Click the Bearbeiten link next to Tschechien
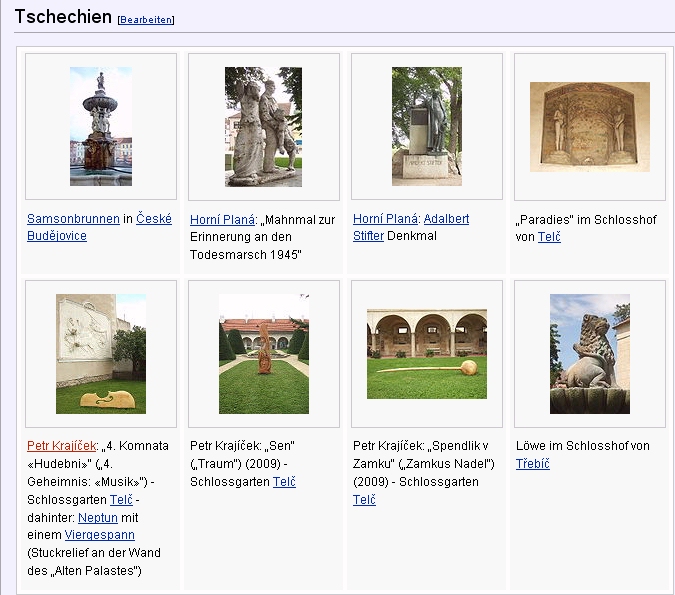This screenshot has width=675, height=595. (x=146, y=20)
